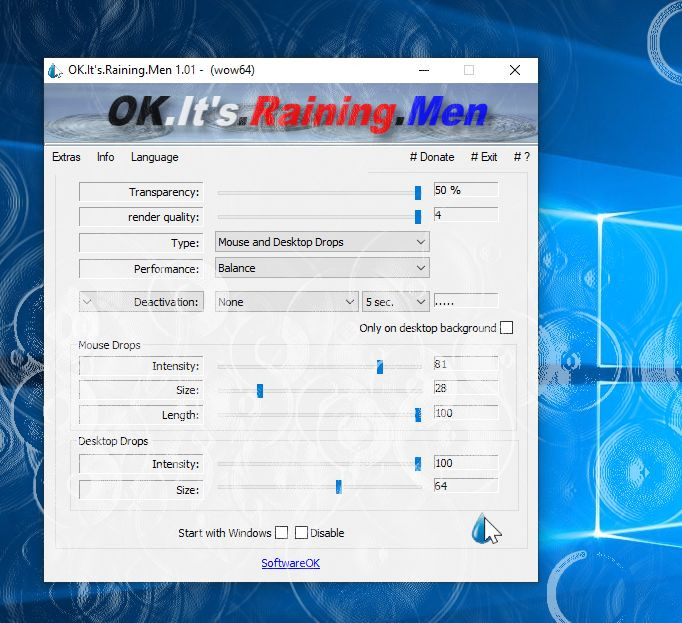Click the Transparency value field showing 50 %
This screenshot has height=623, width=682.
coord(466,190)
